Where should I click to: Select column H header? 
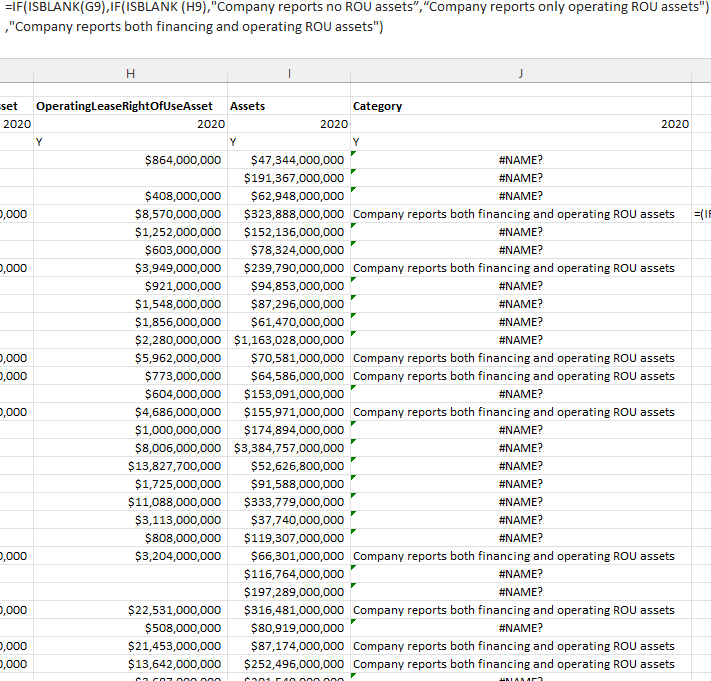131,73
